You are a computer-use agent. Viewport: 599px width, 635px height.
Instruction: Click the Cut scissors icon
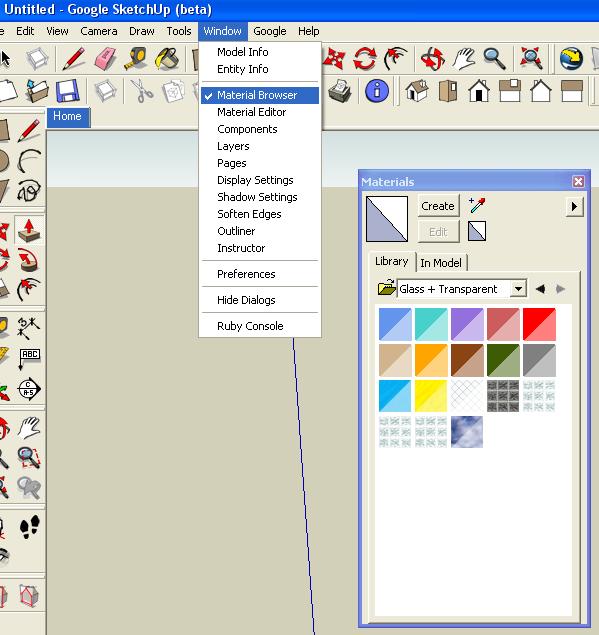(x=141, y=91)
